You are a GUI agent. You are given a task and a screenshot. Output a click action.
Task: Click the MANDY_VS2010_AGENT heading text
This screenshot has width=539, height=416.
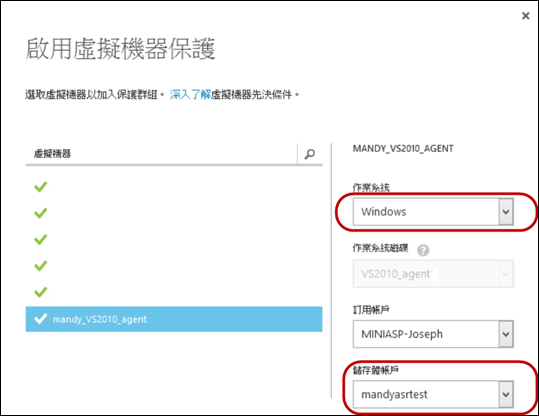coord(403,149)
